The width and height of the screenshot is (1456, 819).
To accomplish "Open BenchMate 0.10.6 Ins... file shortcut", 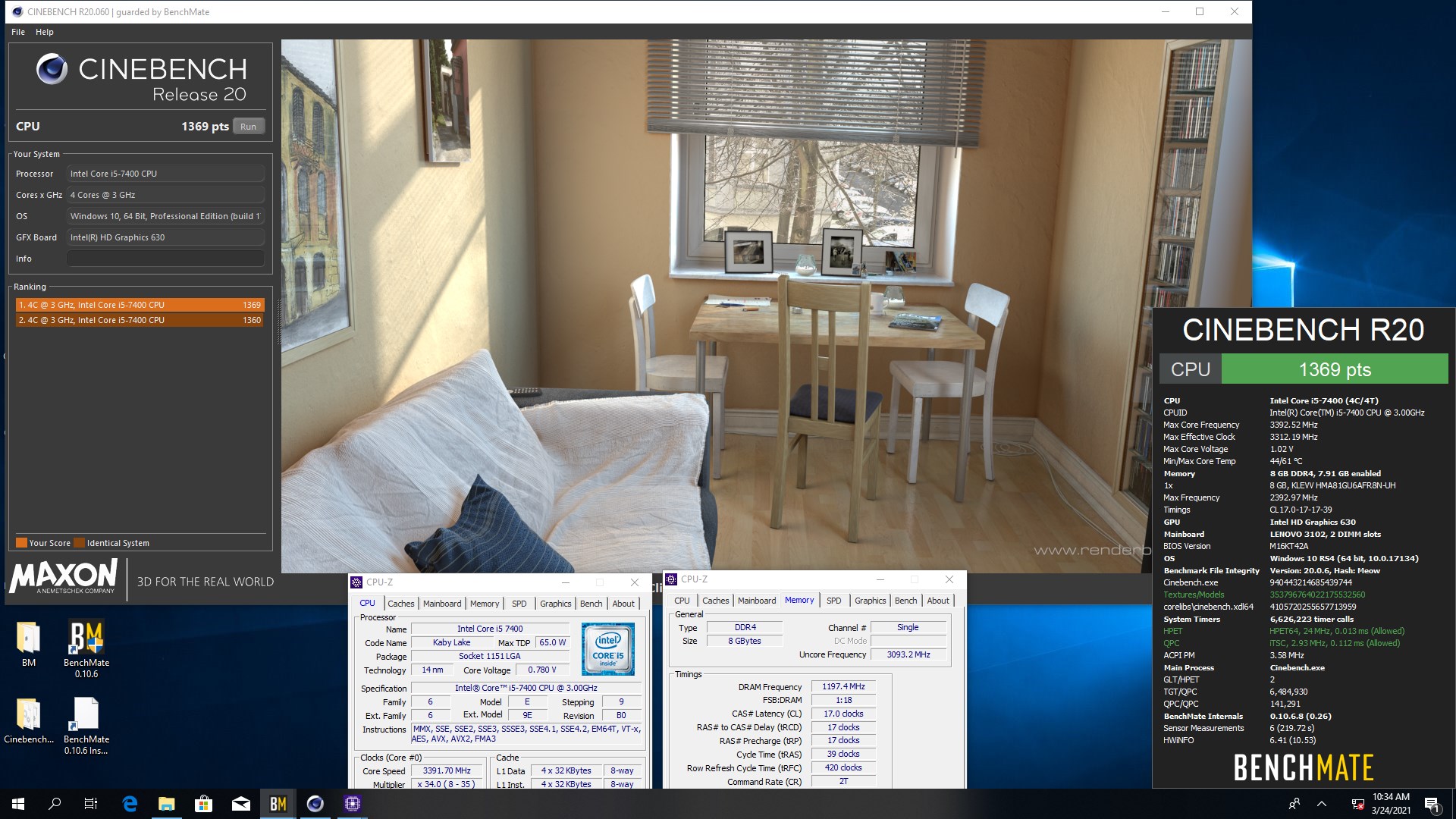I will click(86, 726).
